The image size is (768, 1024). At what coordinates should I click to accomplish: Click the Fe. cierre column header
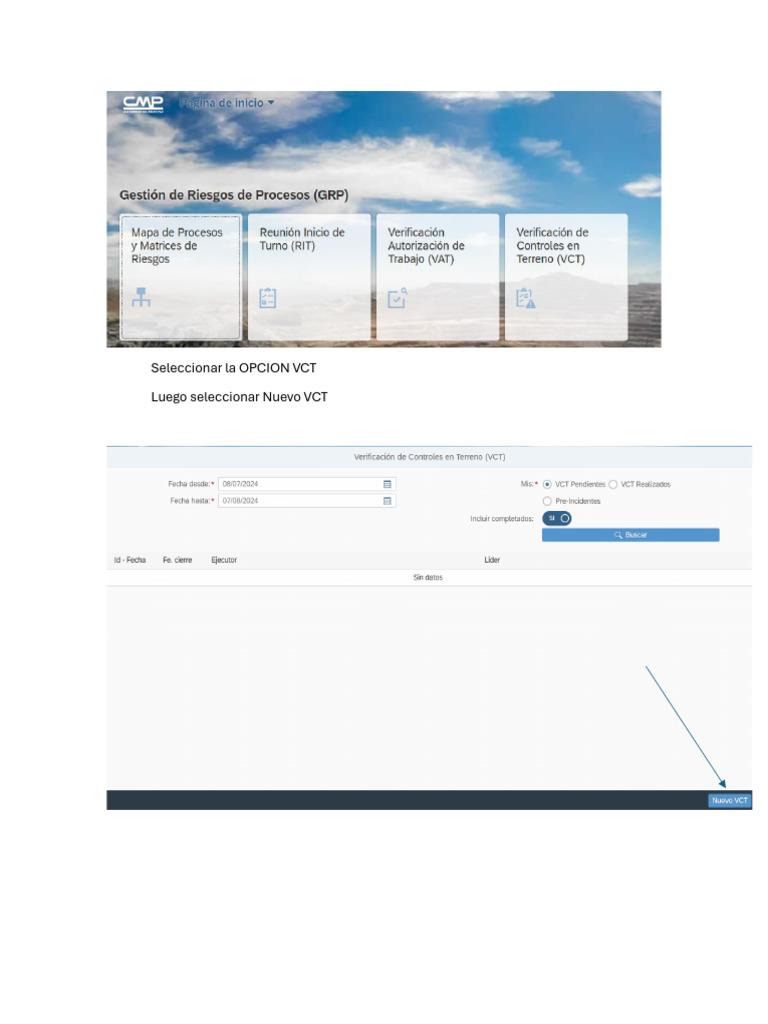178,560
